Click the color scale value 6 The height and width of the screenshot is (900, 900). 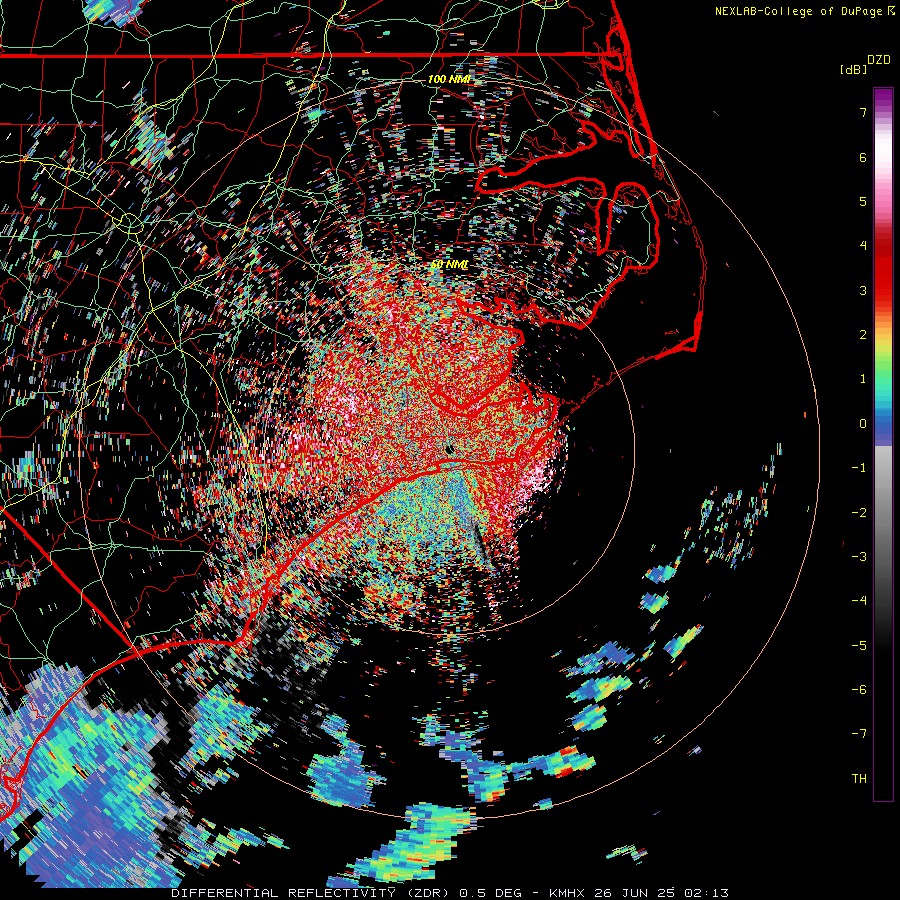point(863,157)
